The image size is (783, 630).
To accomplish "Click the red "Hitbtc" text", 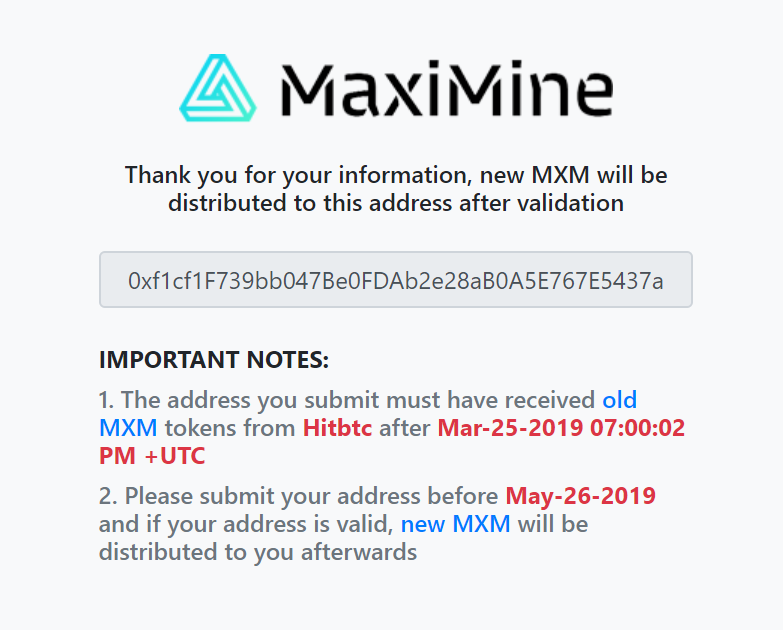I will tap(338, 428).
